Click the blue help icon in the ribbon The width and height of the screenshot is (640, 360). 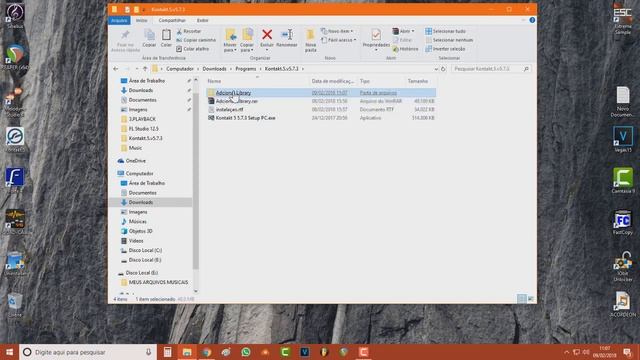(532, 20)
